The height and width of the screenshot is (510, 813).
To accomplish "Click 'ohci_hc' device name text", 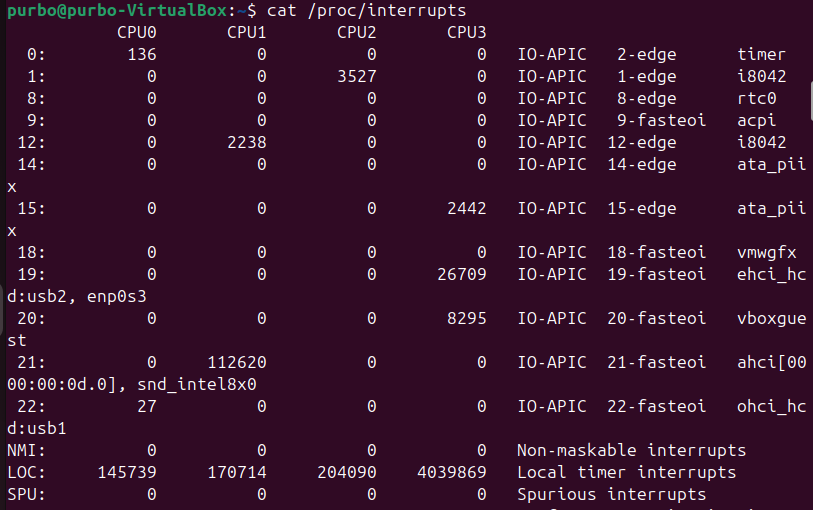I will 772,407.
